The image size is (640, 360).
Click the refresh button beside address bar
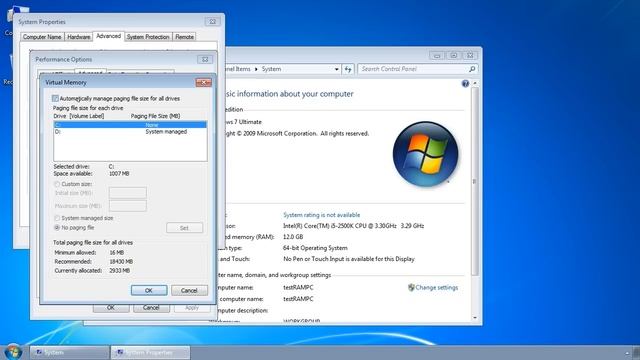pyautogui.click(x=348, y=69)
